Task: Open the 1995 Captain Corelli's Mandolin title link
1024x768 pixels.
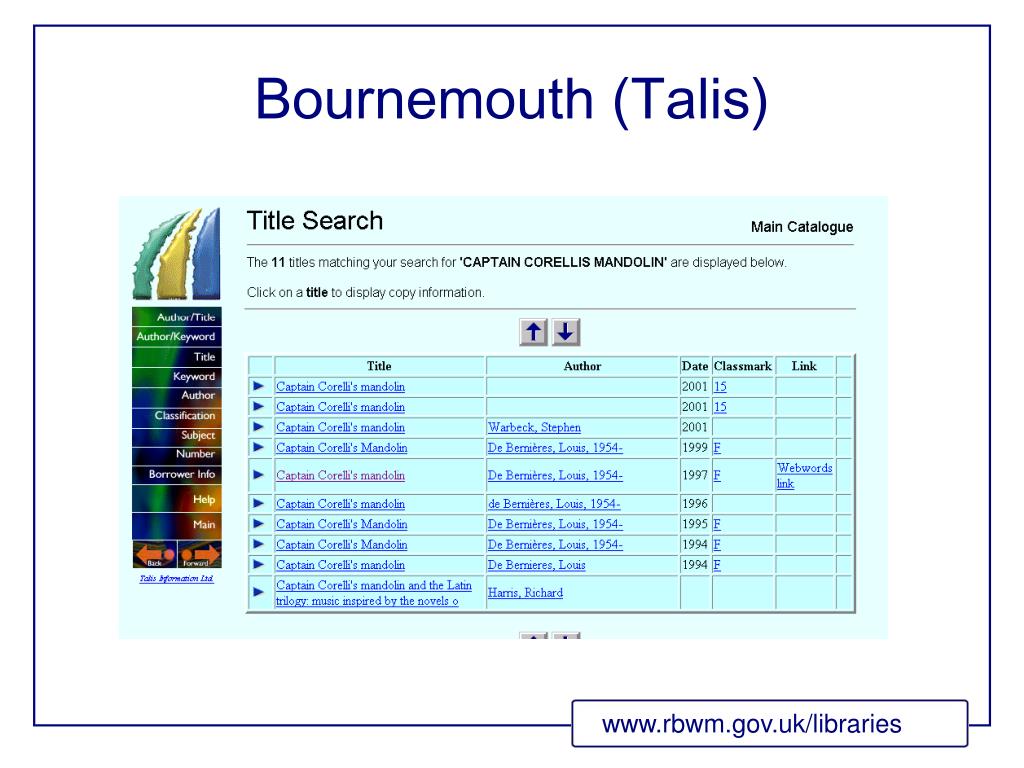Action: tap(342, 524)
